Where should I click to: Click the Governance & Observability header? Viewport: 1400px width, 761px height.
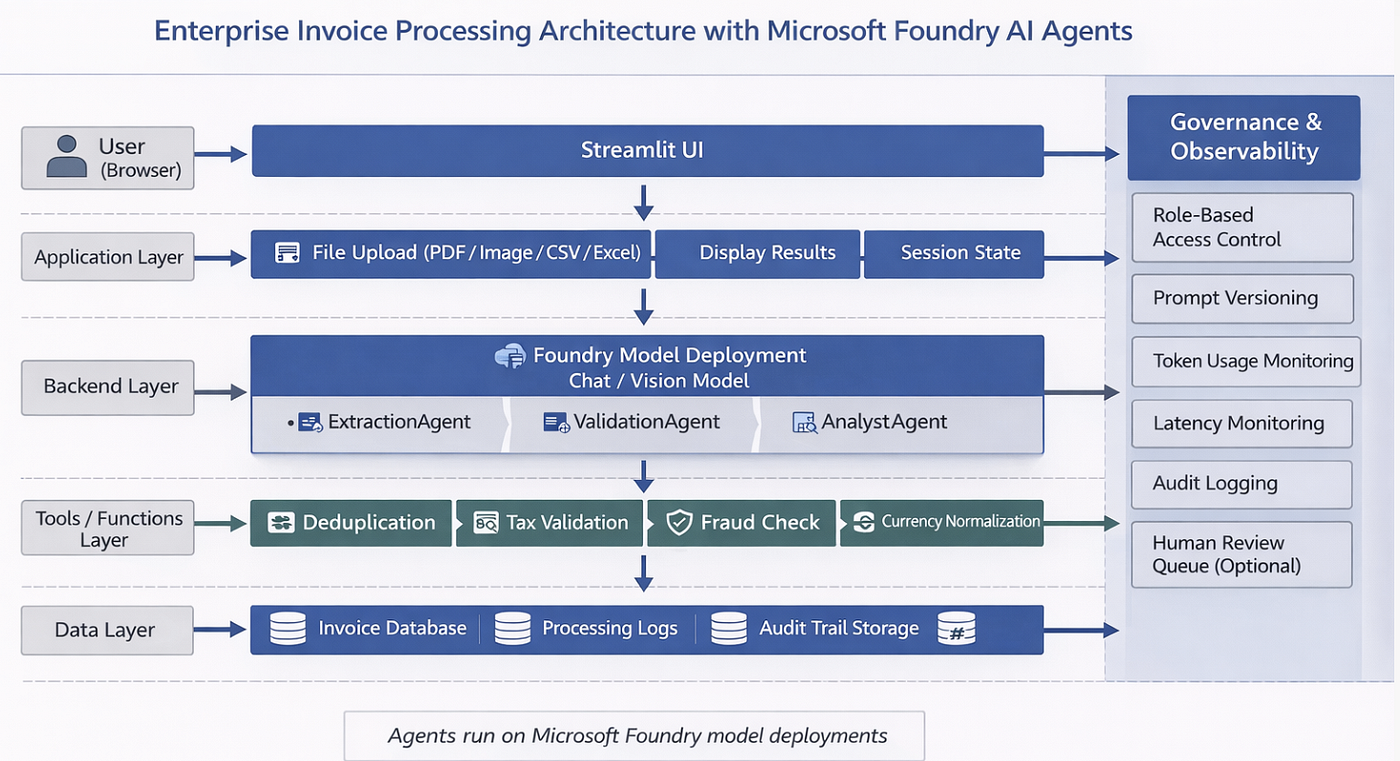coord(1244,137)
